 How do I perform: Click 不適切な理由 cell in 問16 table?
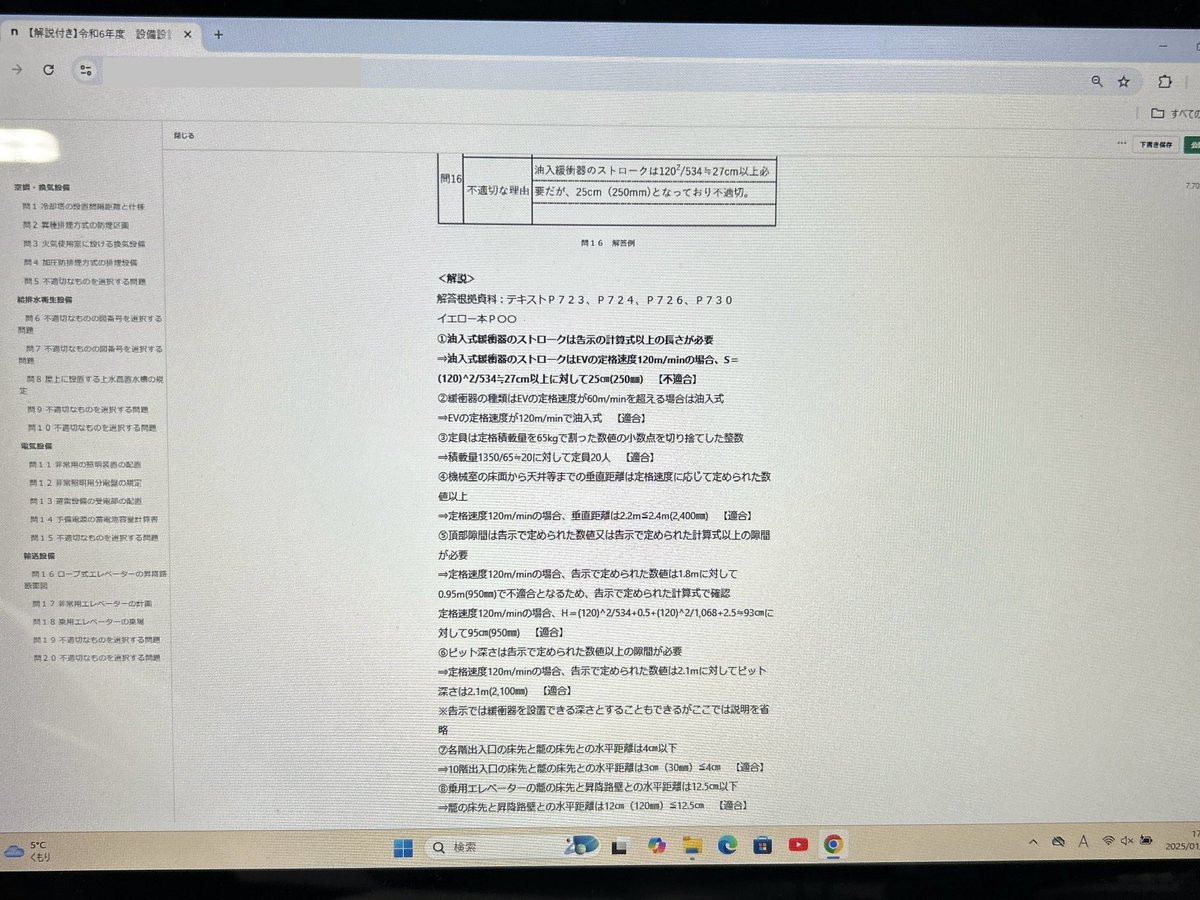497,190
